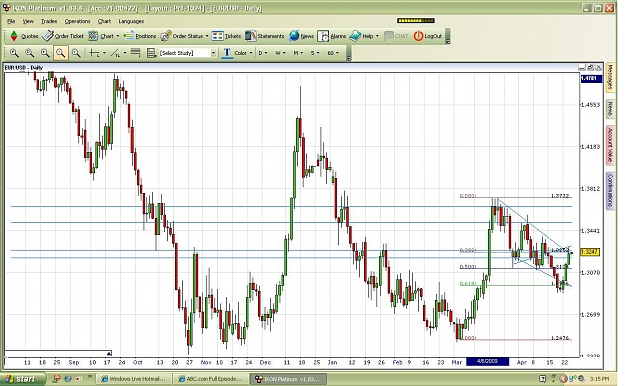Click the Windows start button
This screenshot has height=386, width=625.
[22, 379]
